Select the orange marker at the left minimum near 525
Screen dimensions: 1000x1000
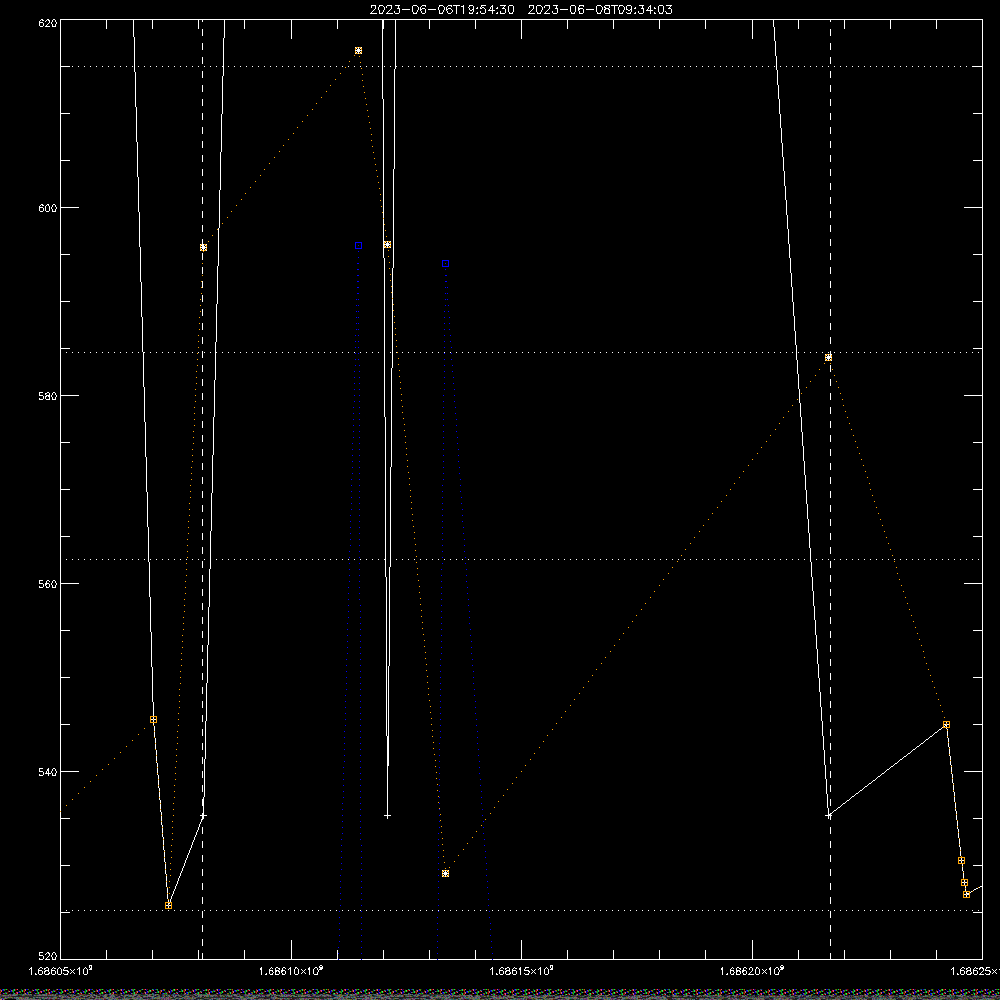coord(168,905)
